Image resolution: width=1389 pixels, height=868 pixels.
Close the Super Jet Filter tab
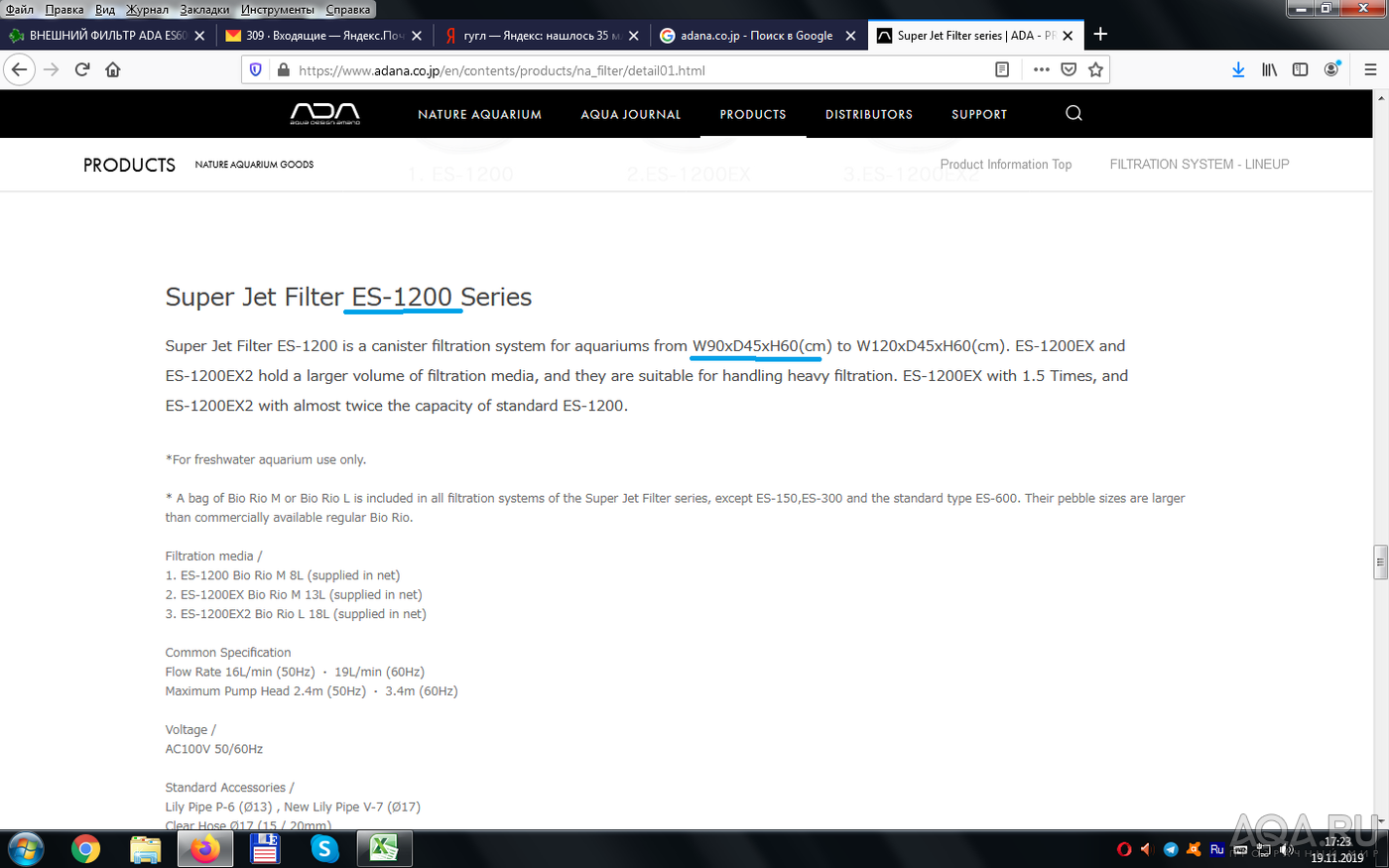pos(1068,36)
